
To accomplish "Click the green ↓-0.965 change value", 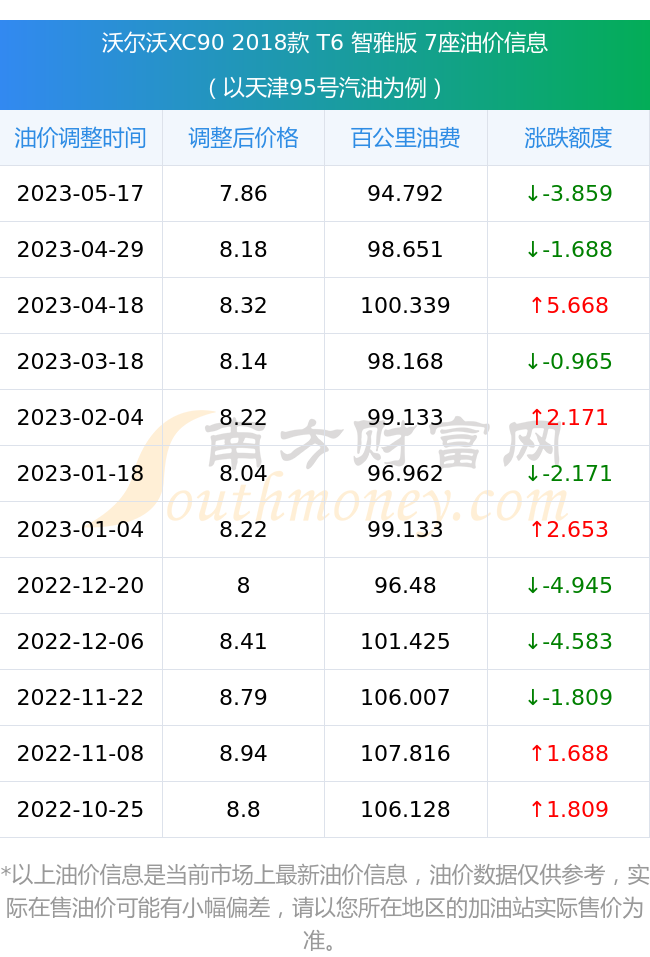I will [568, 361].
